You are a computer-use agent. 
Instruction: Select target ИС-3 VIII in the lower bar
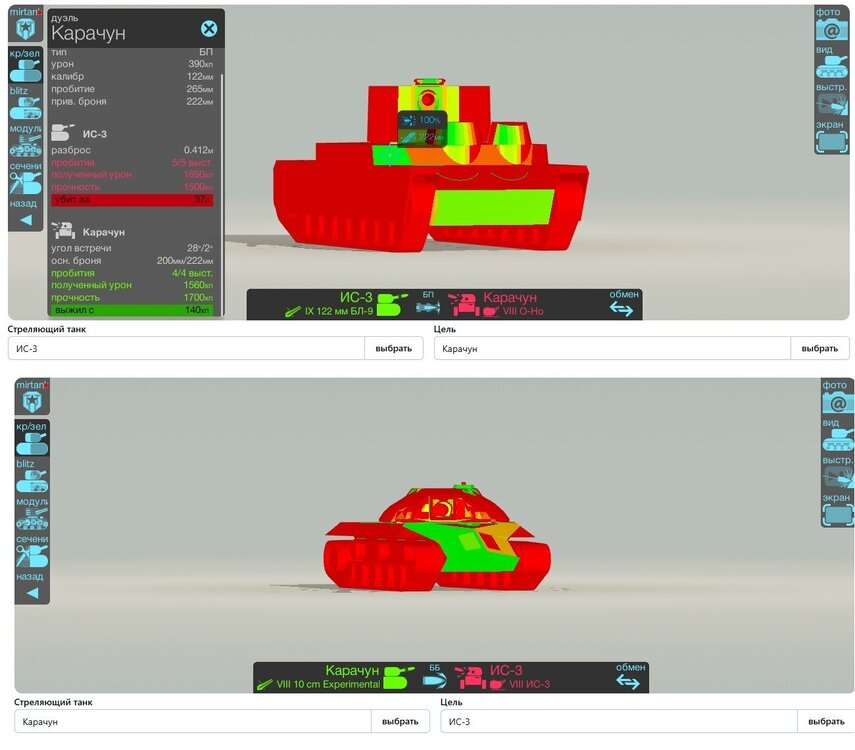503,677
